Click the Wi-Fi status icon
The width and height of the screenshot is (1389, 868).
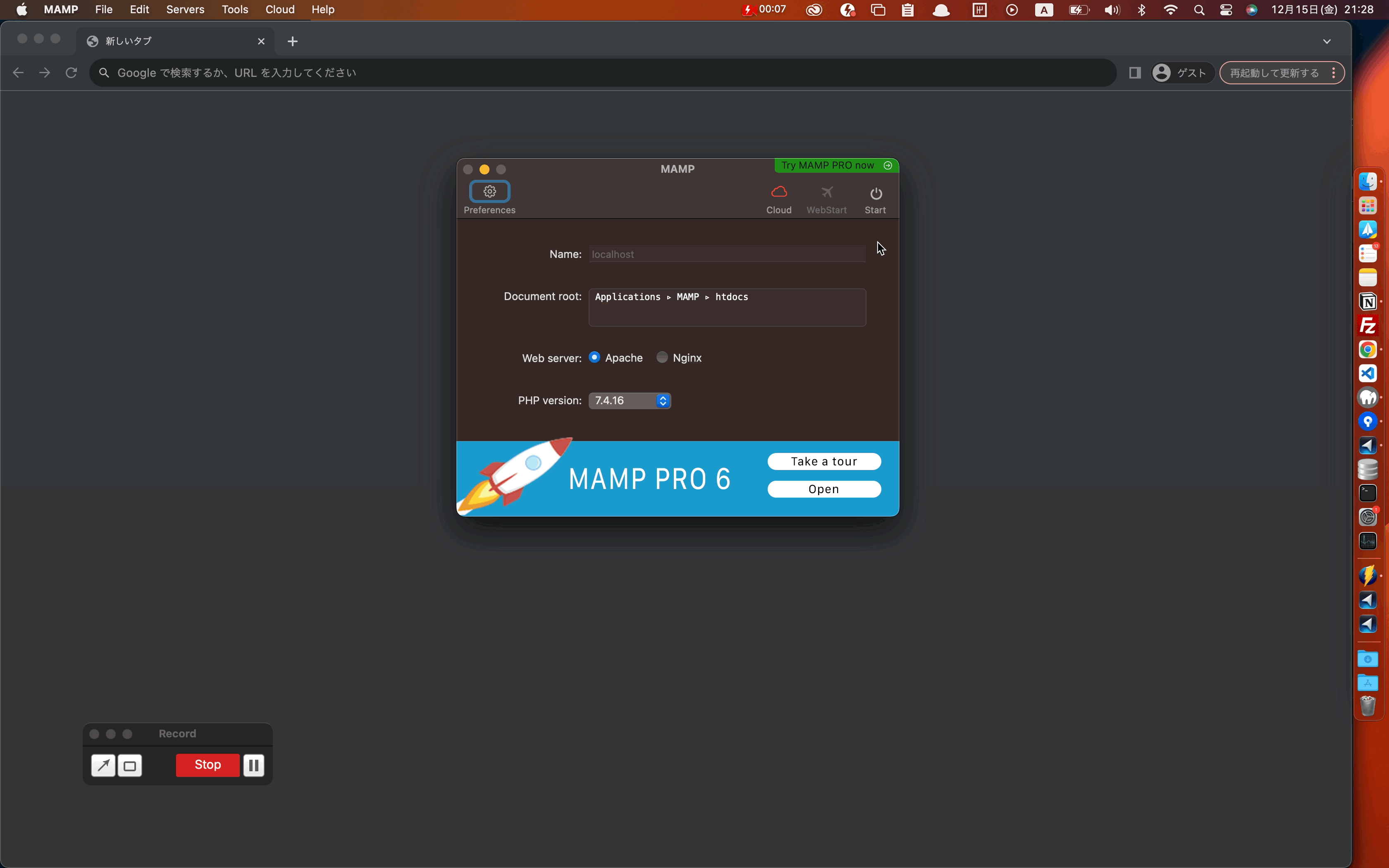(1170, 10)
